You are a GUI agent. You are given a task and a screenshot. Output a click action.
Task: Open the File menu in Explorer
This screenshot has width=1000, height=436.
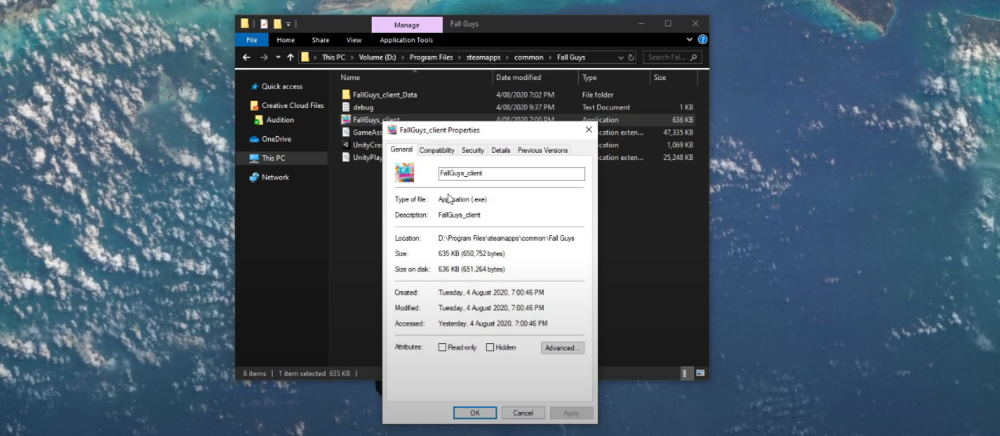click(x=252, y=40)
